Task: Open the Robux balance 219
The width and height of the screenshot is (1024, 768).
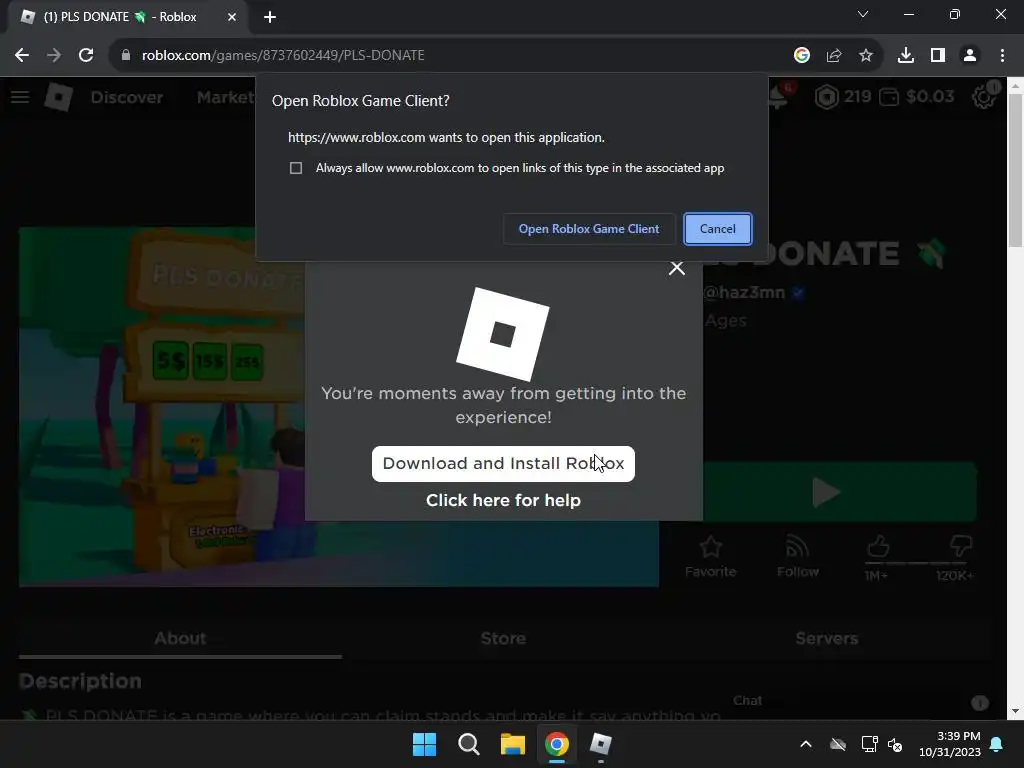Action: point(843,97)
